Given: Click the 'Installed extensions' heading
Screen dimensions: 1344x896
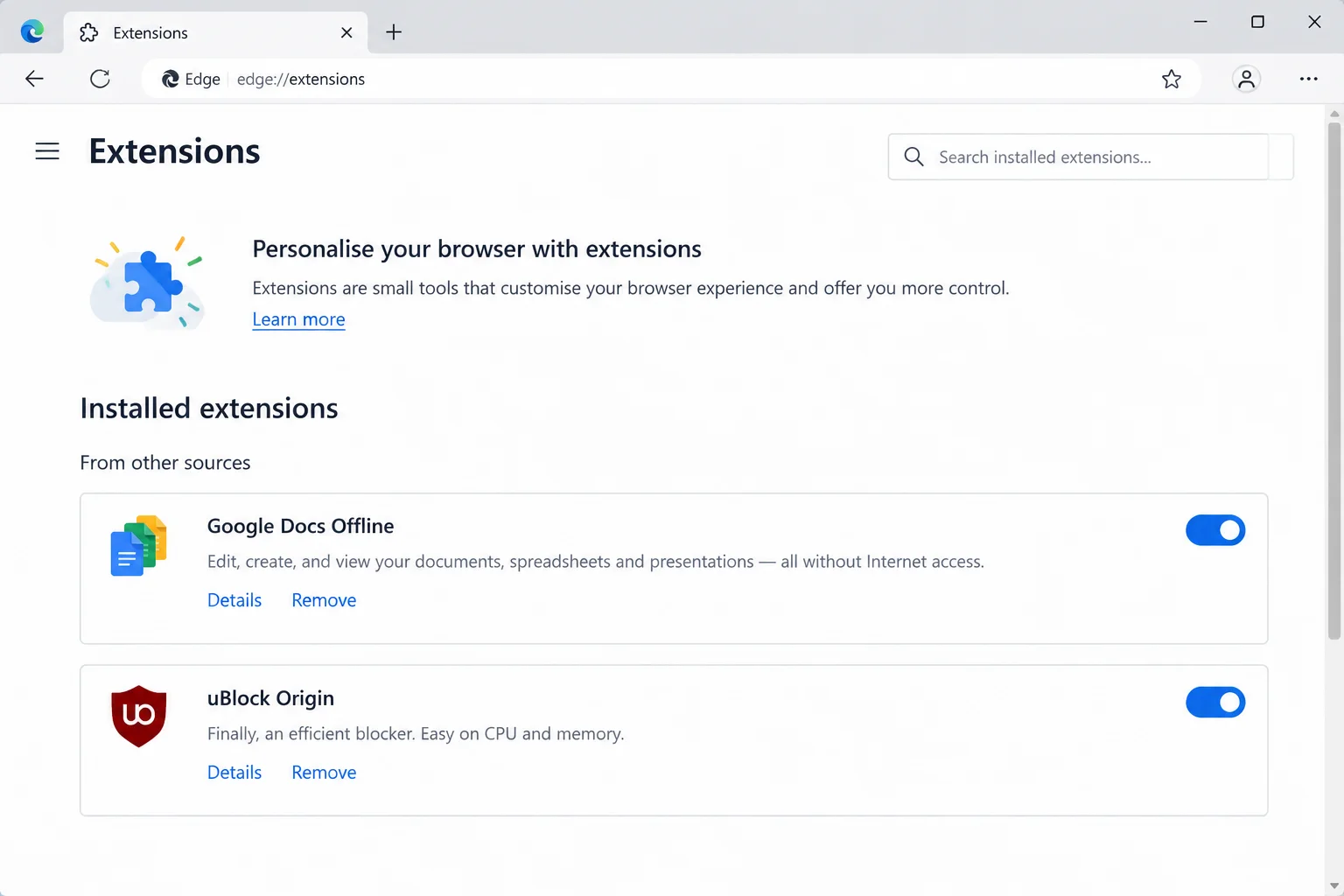Looking at the screenshot, I should 209,409.
